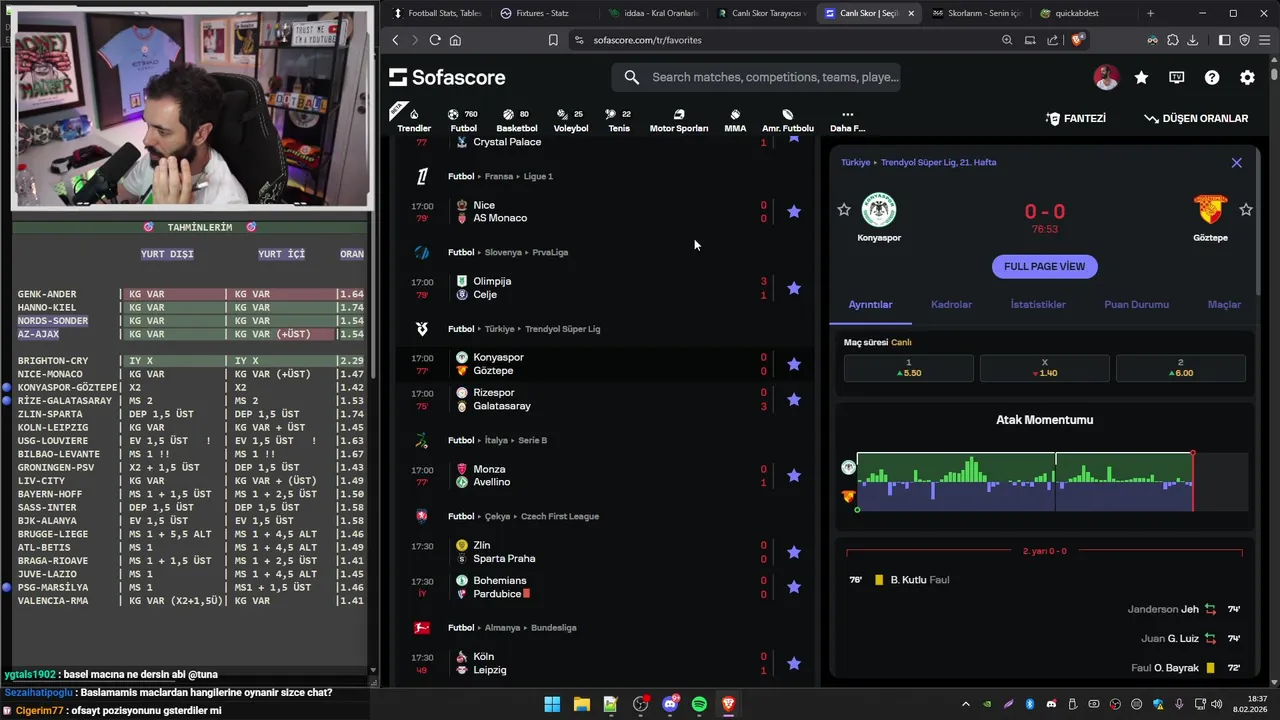Toggle favorite star for Nice vs AS Monaco
Screen dimensions: 1280x720
(x=794, y=211)
